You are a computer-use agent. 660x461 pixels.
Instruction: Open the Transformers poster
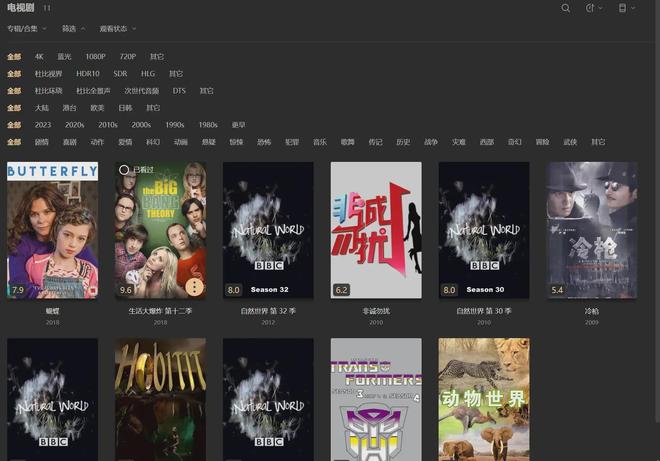click(376, 400)
